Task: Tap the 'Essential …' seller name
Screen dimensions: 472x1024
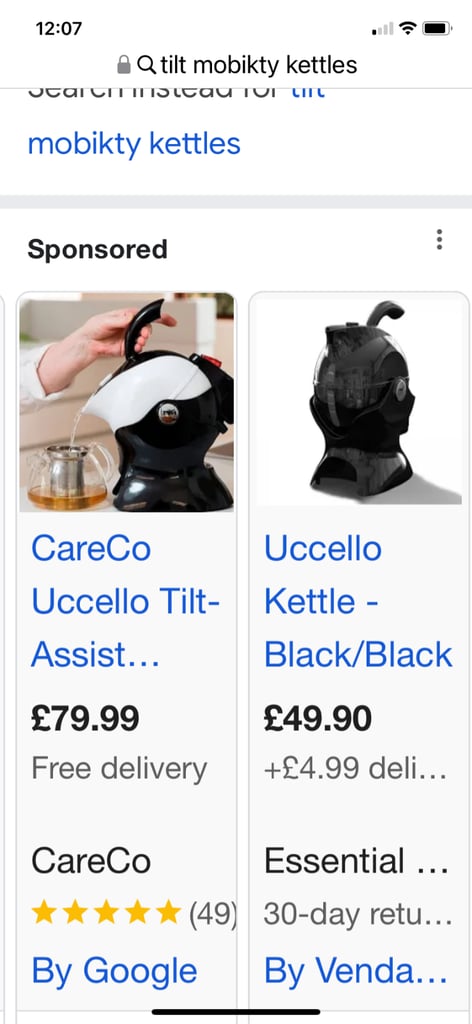Action: click(x=357, y=861)
